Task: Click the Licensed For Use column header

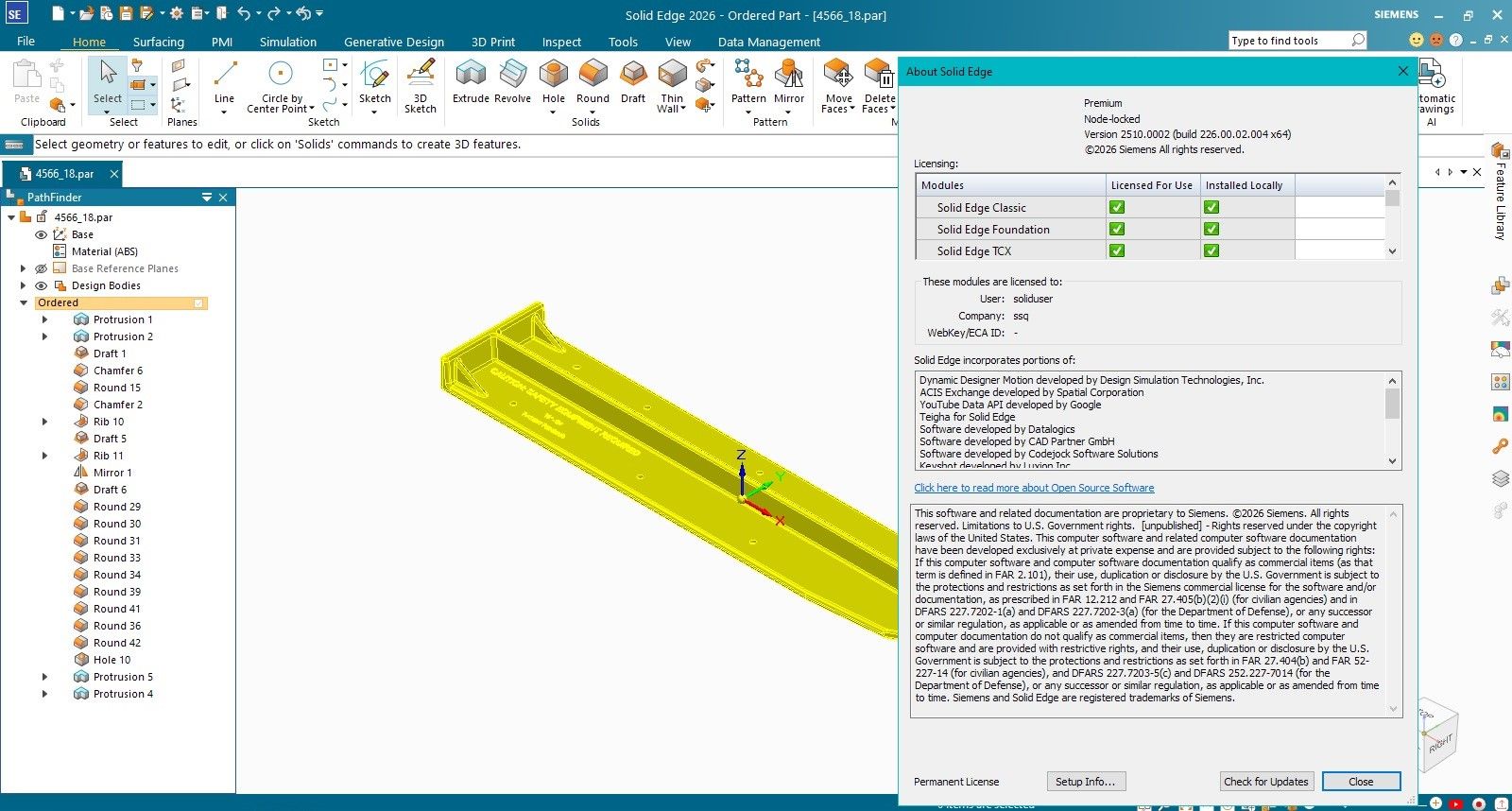Action: point(1153,185)
